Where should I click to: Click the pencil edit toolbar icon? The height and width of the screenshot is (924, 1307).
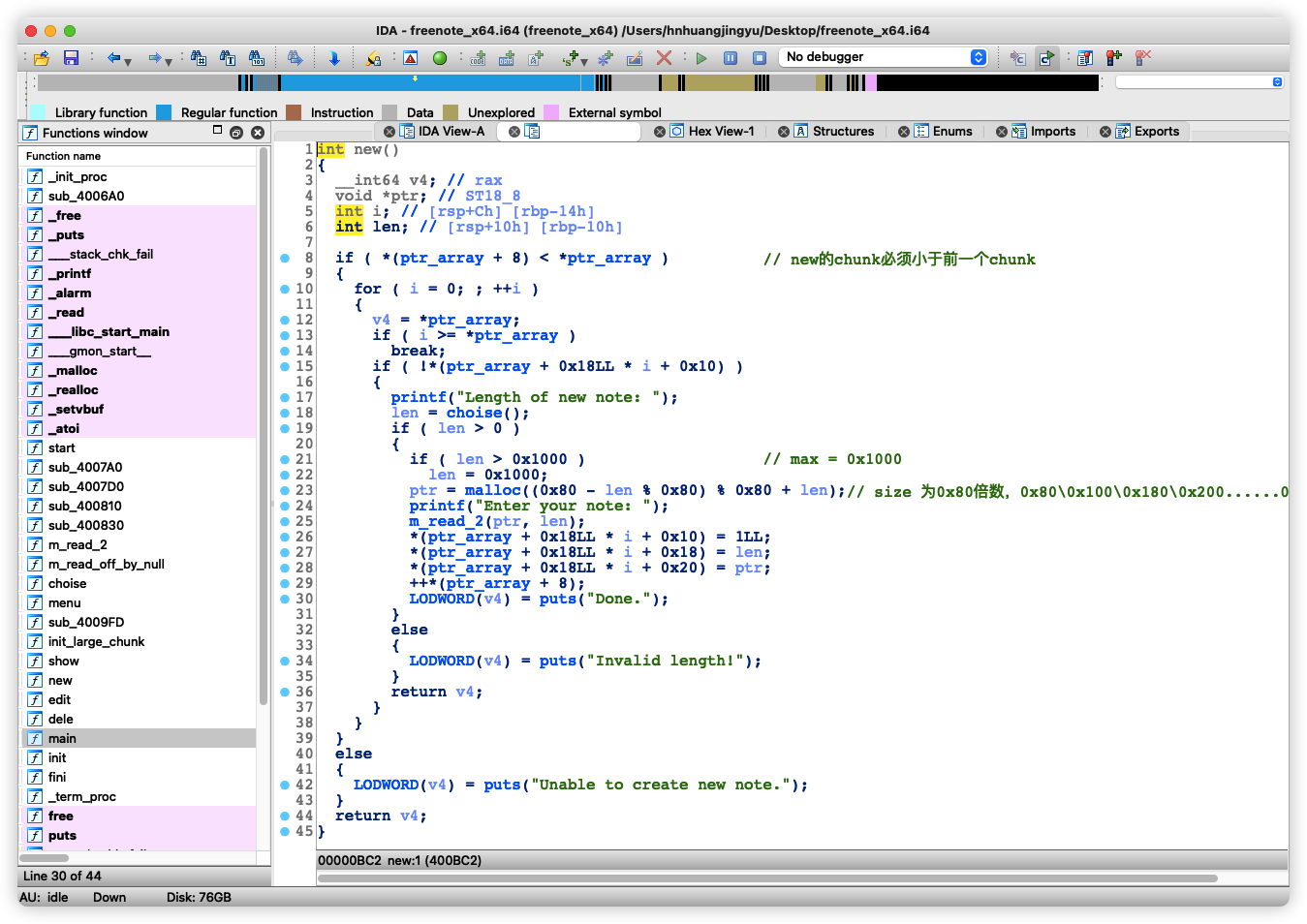coord(635,58)
